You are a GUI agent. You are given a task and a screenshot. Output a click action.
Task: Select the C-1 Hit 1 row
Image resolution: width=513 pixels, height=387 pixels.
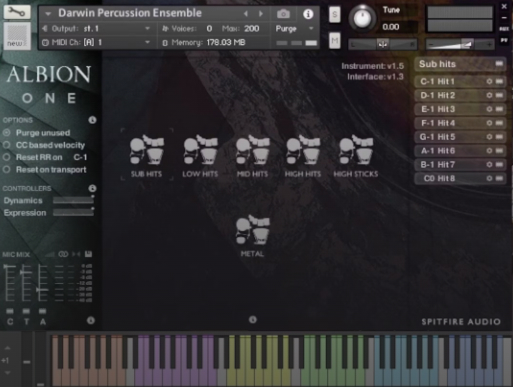coord(460,81)
